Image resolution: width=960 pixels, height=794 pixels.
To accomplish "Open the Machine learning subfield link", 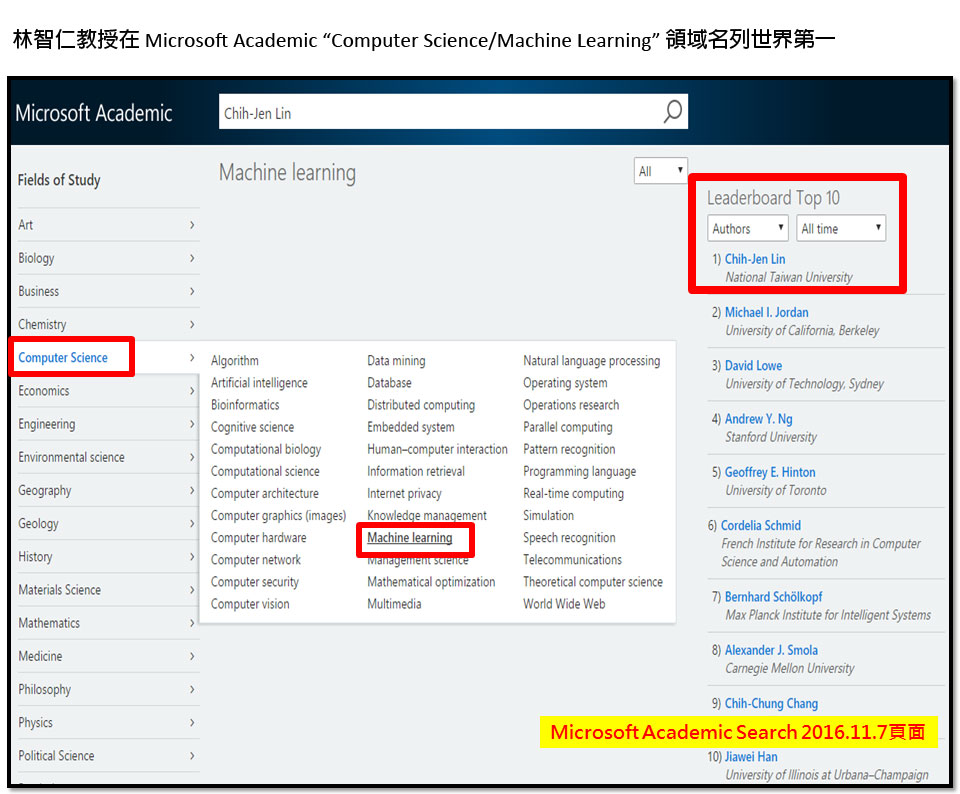I will coord(410,537).
